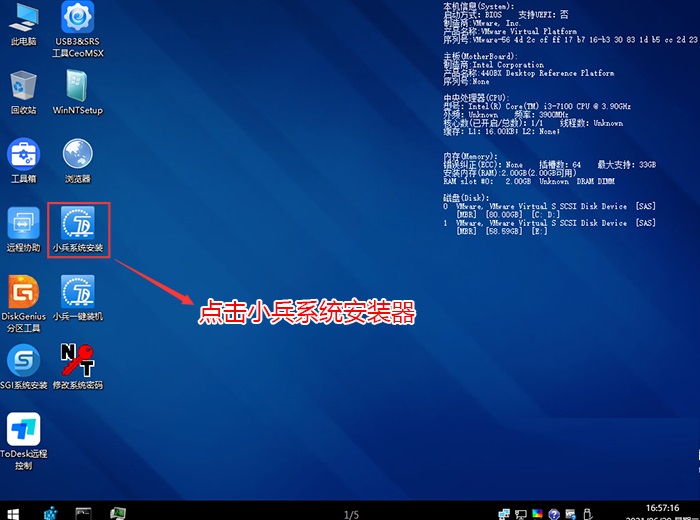Open the command prompt taskbar icon
This screenshot has width=700, height=520.
tap(83, 514)
